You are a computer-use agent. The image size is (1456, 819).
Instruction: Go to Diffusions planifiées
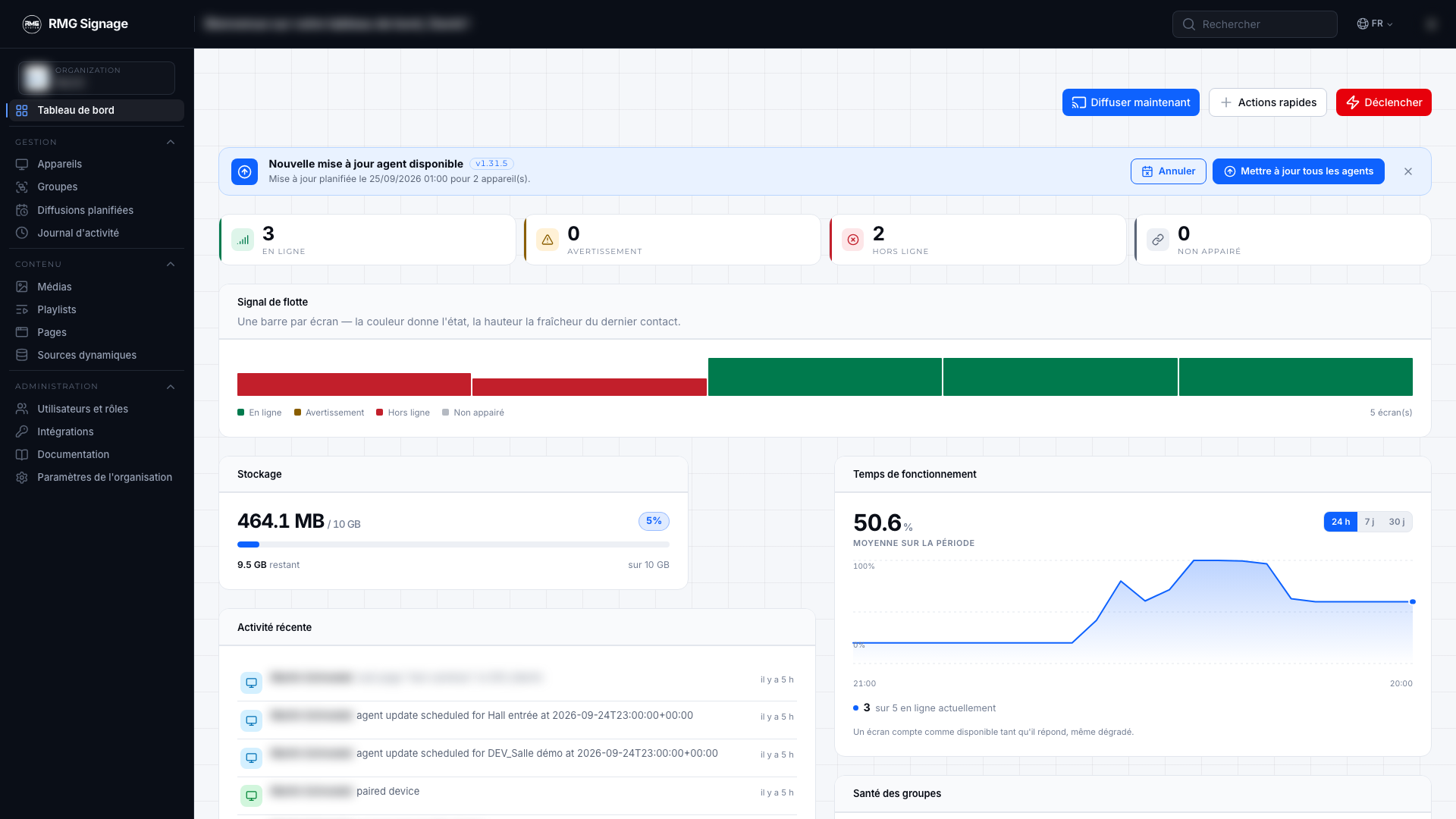[96, 210]
